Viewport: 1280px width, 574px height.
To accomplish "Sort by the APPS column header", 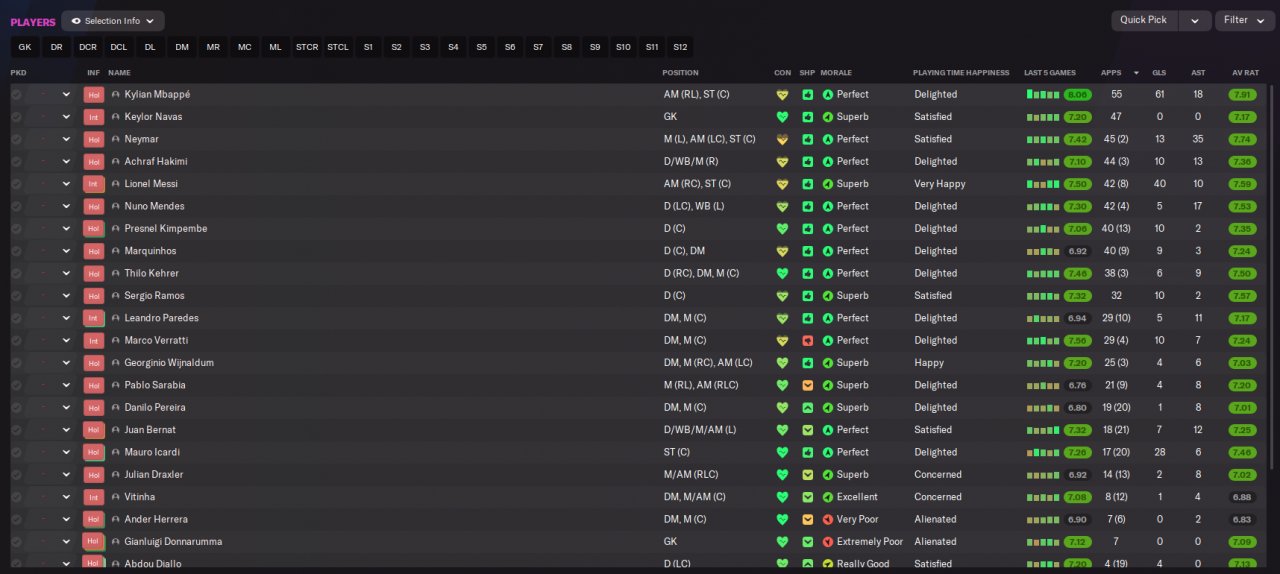I will tap(1111, 73).
